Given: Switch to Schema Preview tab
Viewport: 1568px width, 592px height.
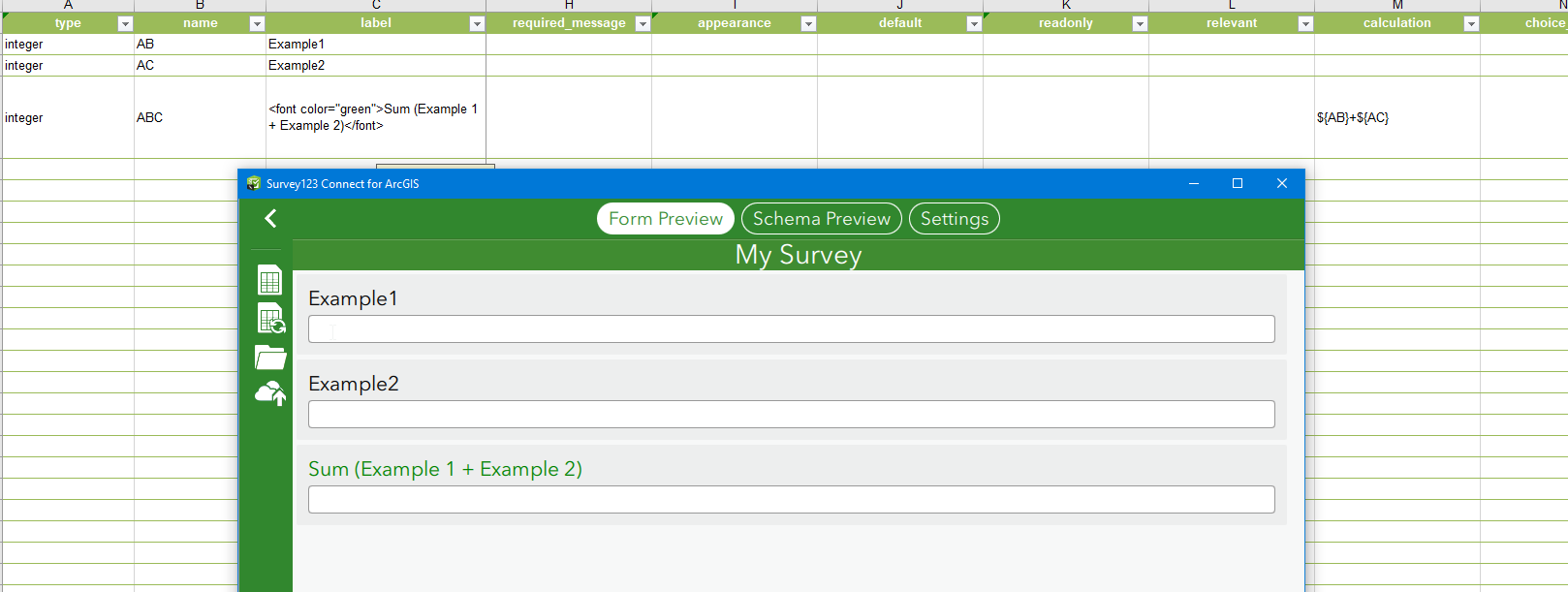Looking at the screenshot, I should [x=822, y=219].
